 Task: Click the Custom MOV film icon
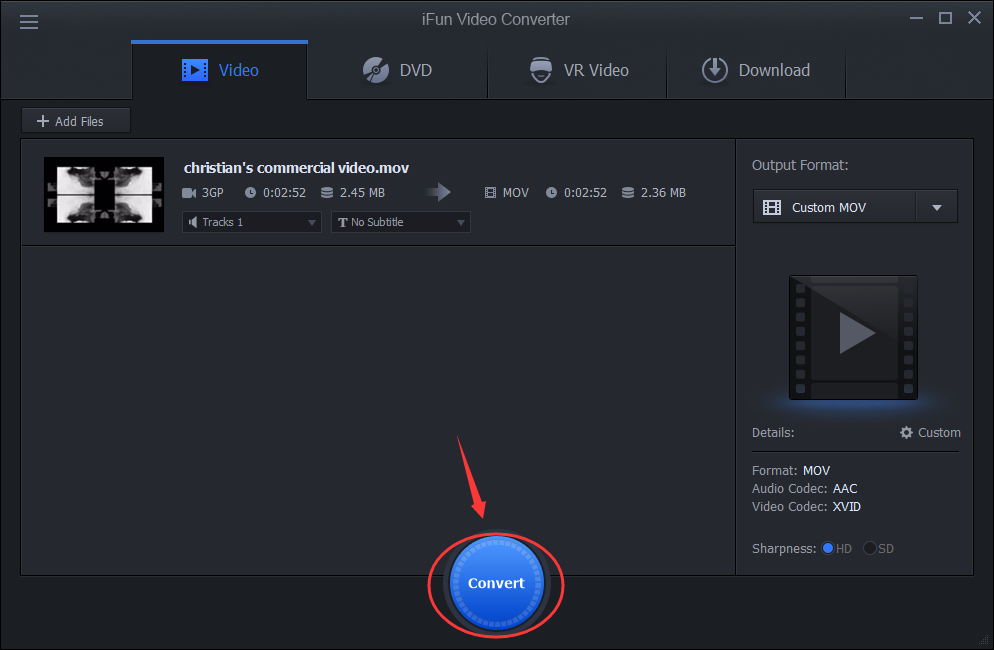pyautogui.click(x=771, y=207)
